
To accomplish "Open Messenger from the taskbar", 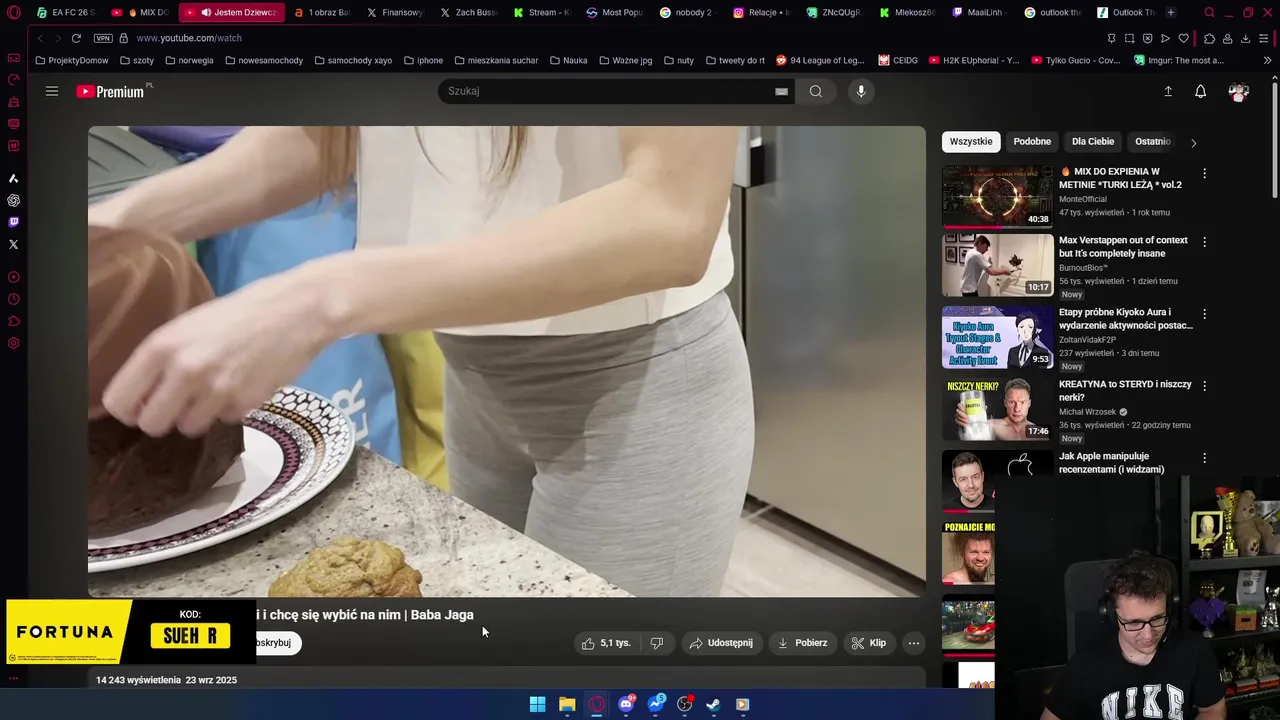I will point(656,704).
